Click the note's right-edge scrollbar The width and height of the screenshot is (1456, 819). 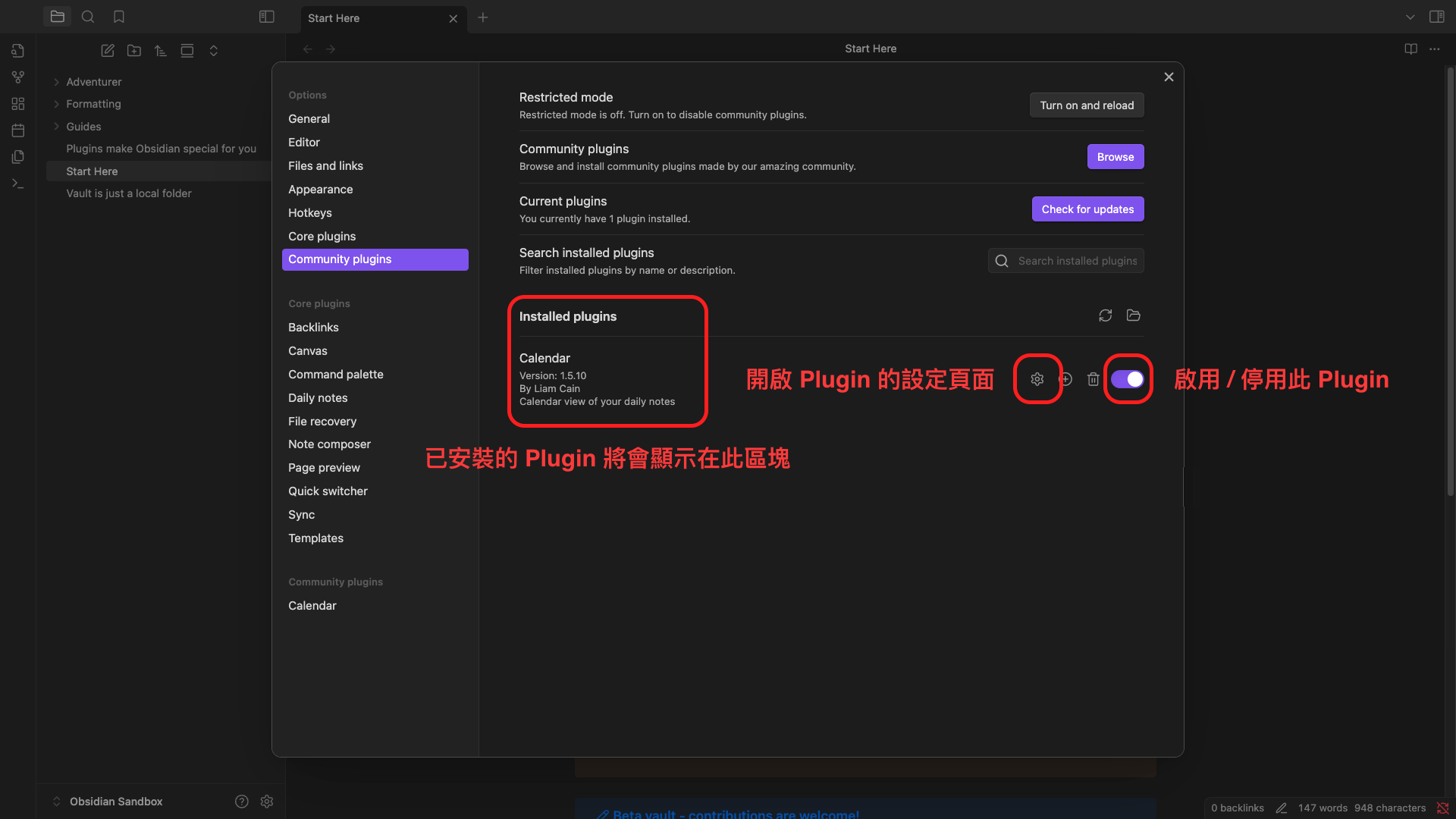[x=1450, y=281]
